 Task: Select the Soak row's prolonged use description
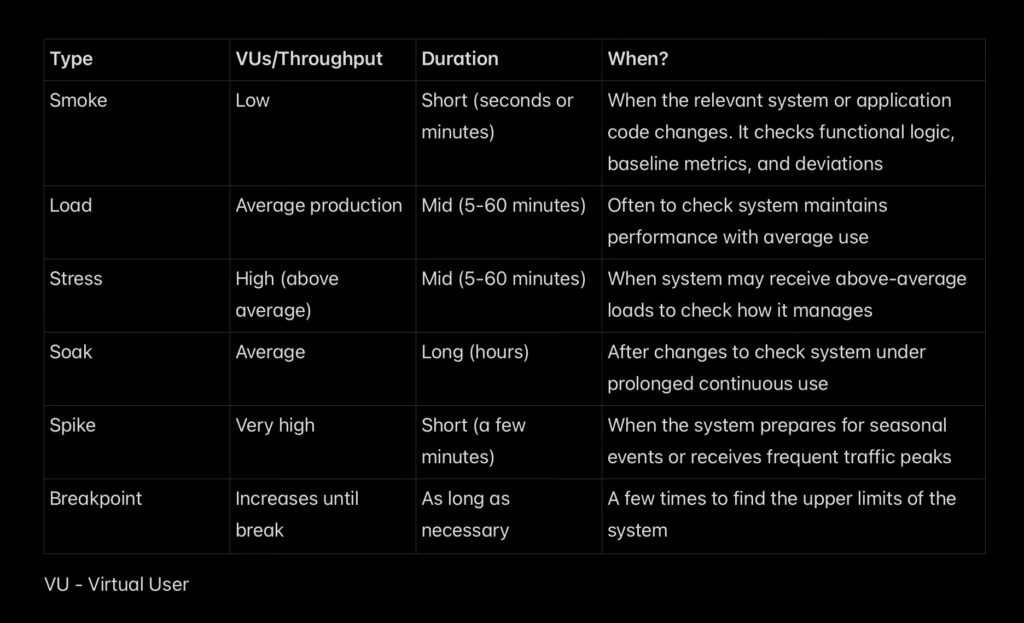pyautogui.click(x=766, y=368)
